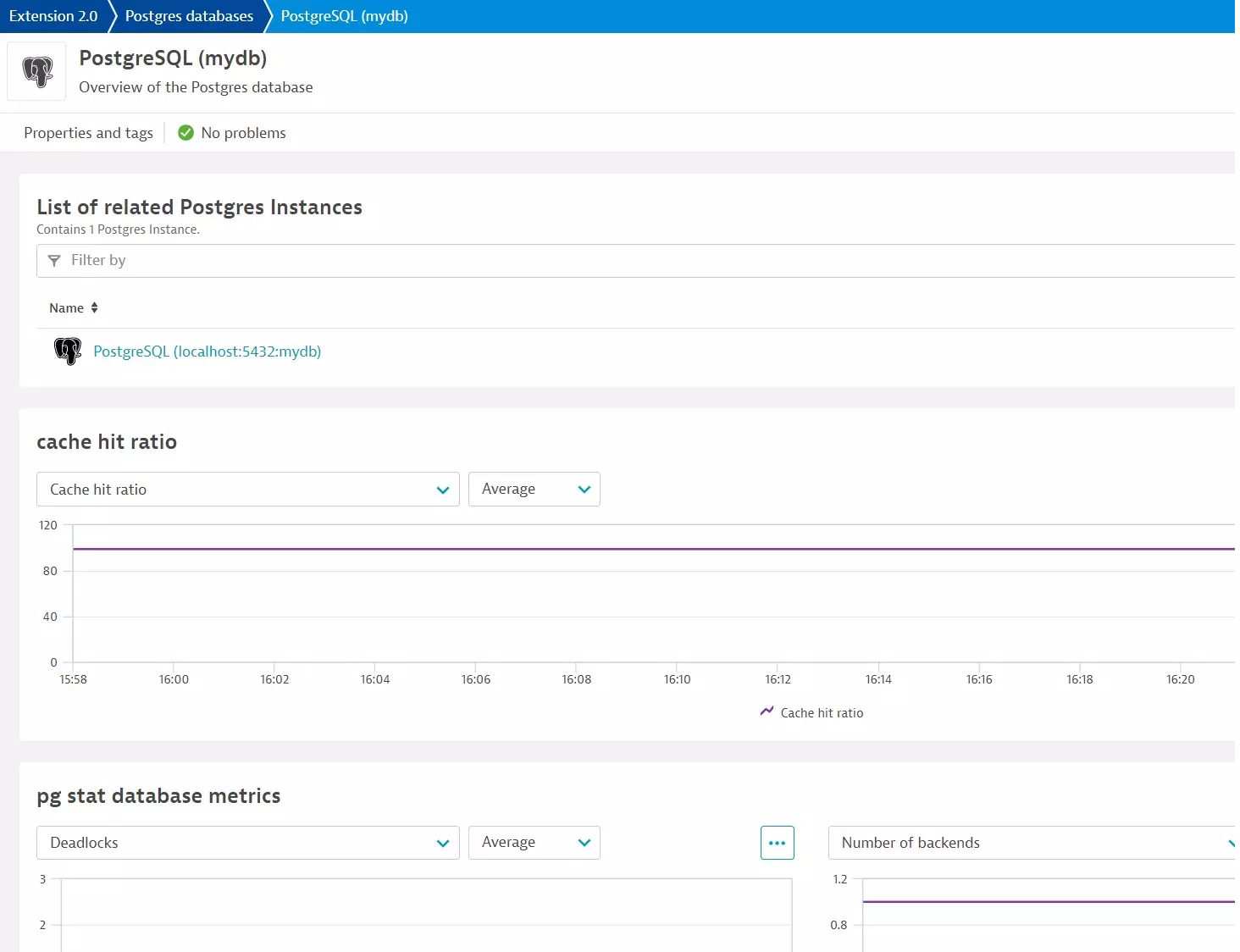
Task: Navigate to Postgres databases breadcrumb
Action: [x=189, y=16]
